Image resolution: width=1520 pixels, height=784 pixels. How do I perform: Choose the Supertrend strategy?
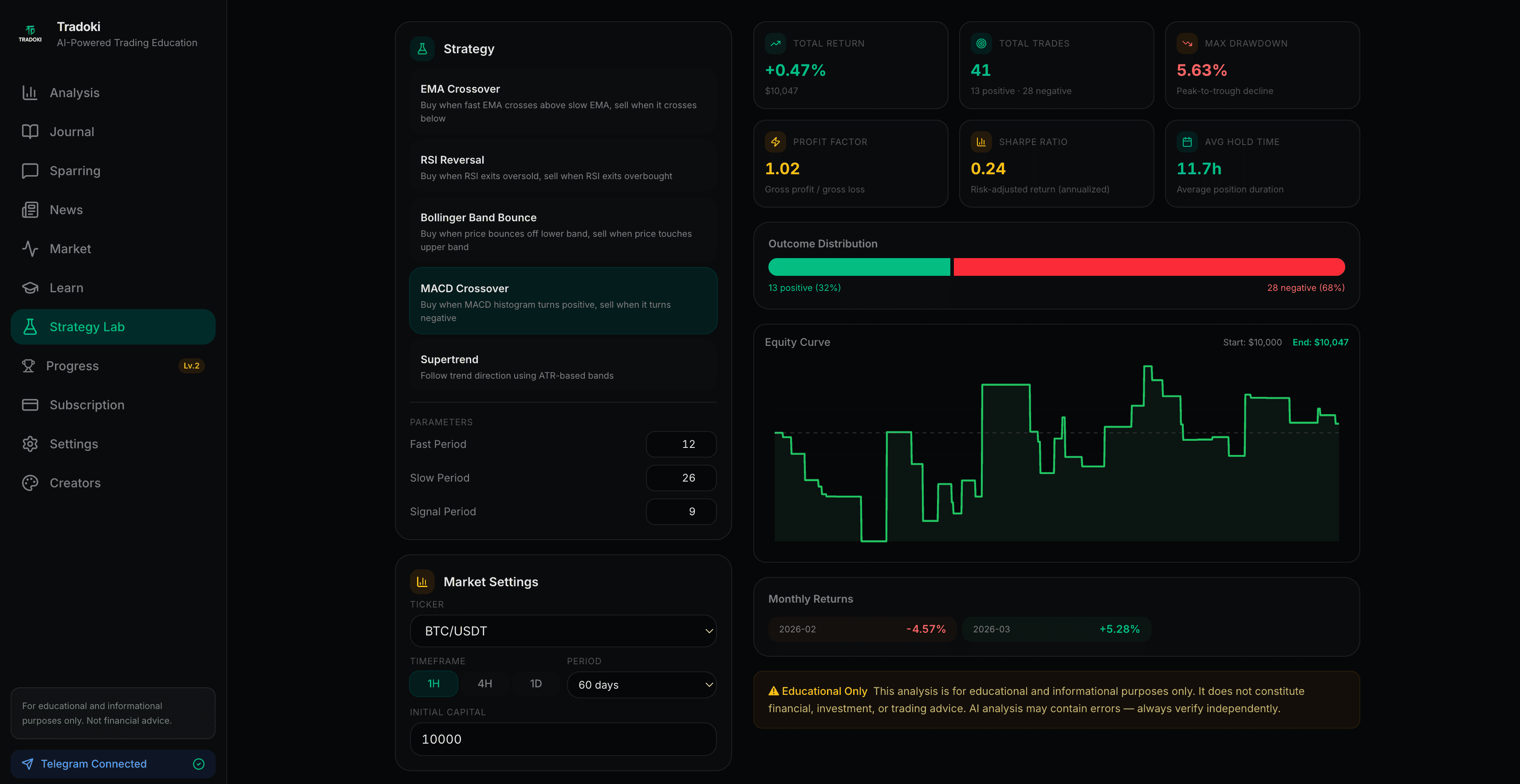(x=562, y=366)
